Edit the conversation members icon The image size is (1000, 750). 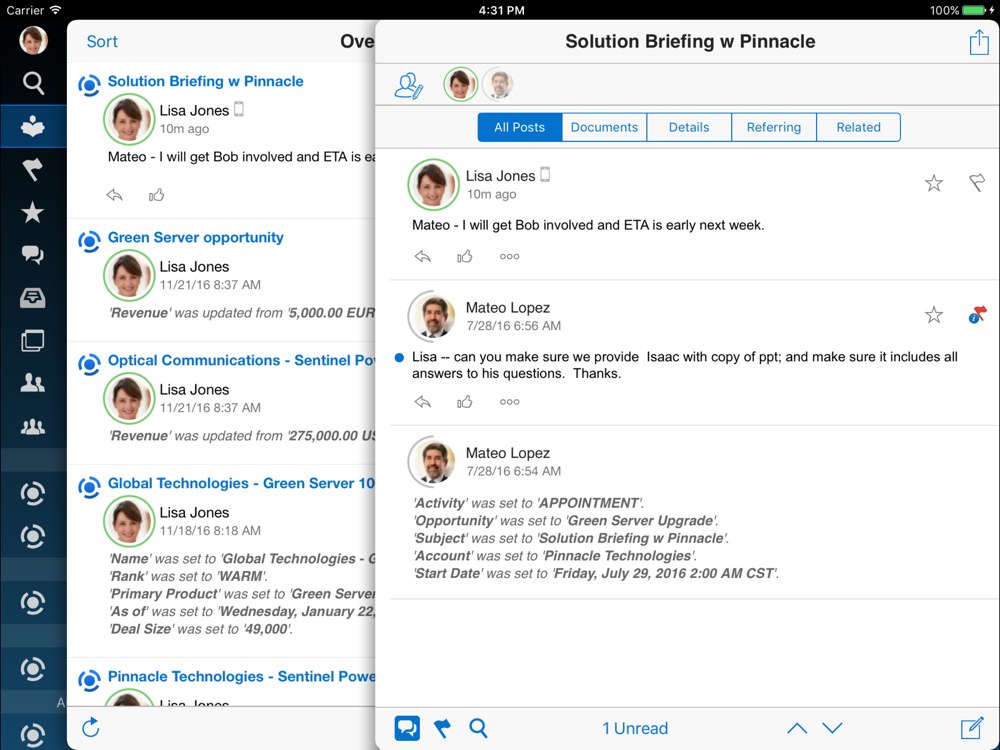pos(409,85)
